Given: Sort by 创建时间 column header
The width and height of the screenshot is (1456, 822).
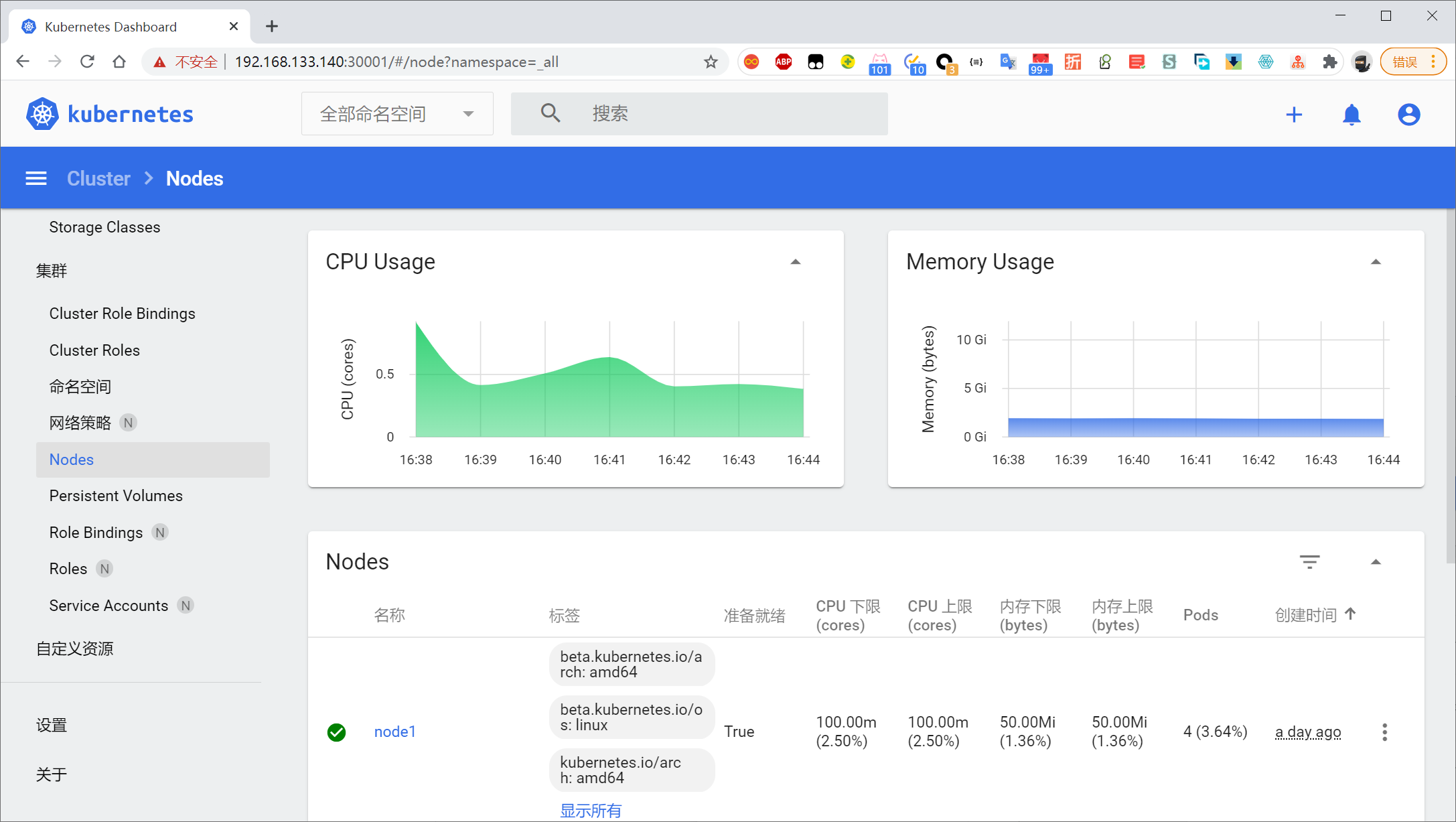Looking at the screenshot, I should pyautogui.click(x=1306, y=615).
